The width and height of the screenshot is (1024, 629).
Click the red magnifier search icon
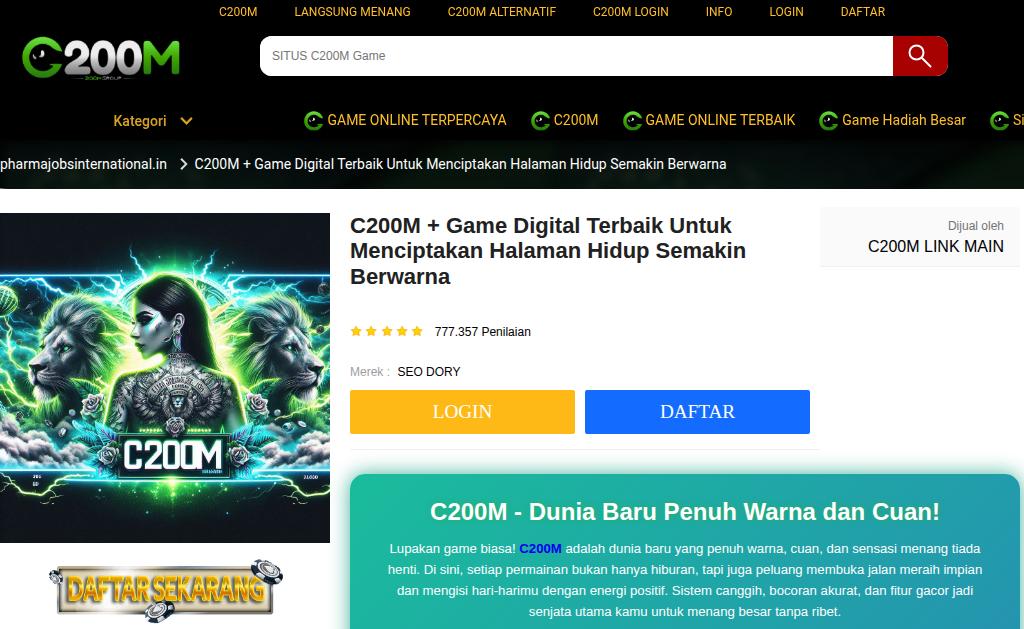(920, 56)
